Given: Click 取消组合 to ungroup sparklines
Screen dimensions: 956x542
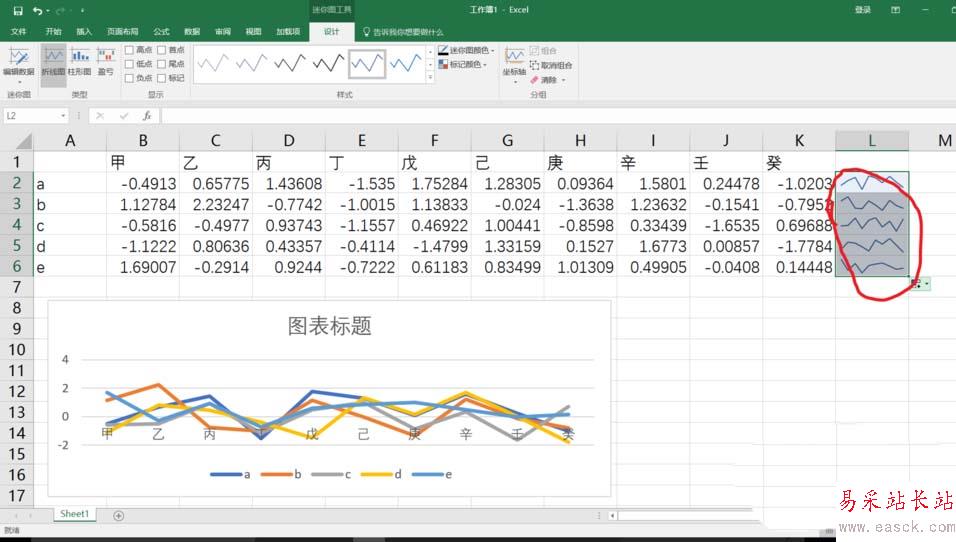Looking at the screenshot, I should (551, 65).
